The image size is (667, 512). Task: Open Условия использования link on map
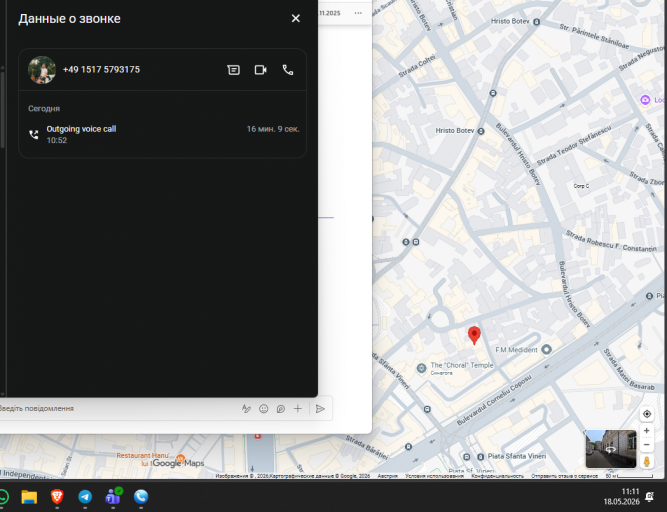[x=434, y=476]
